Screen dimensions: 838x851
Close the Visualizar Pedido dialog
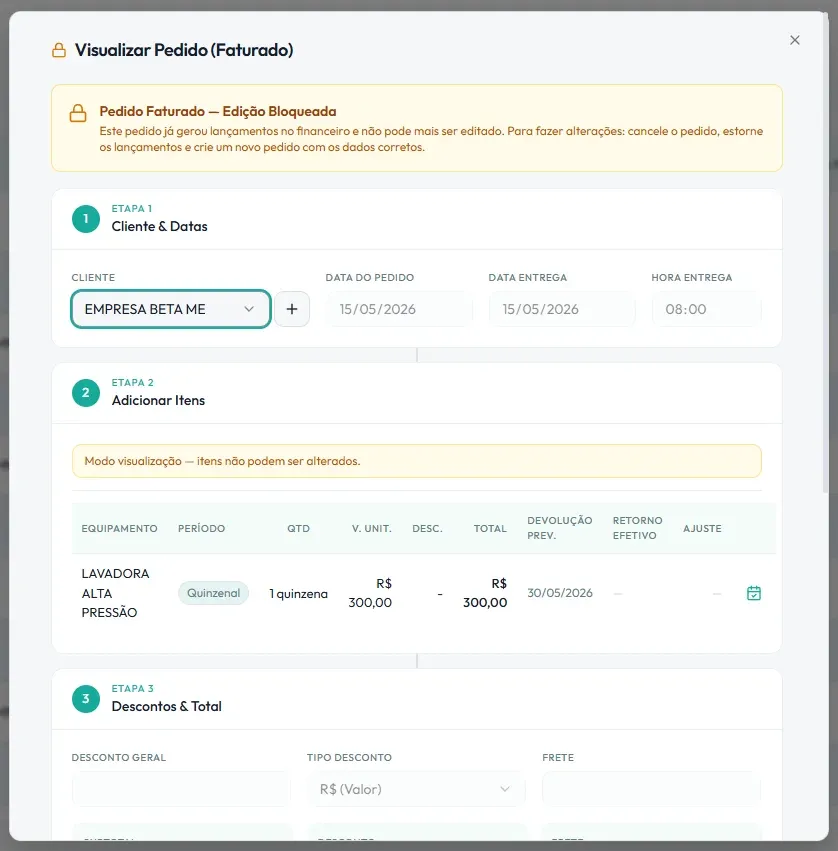[x=795, y=40]
